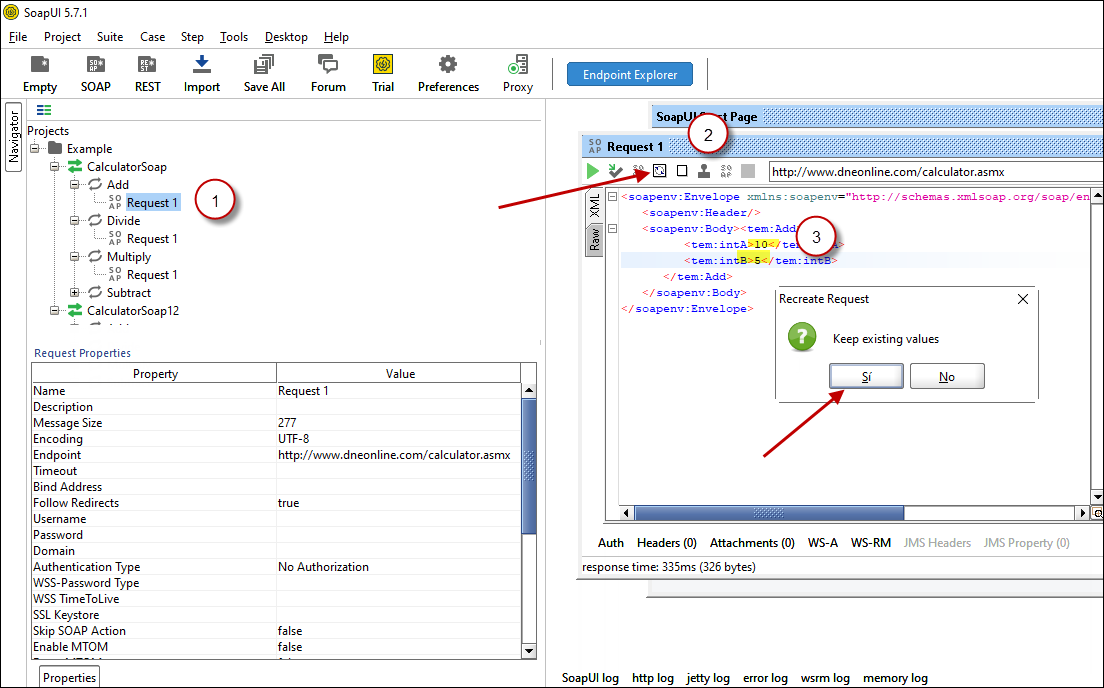
Task: Open the Desktop menu
Action: pos(286,37)
